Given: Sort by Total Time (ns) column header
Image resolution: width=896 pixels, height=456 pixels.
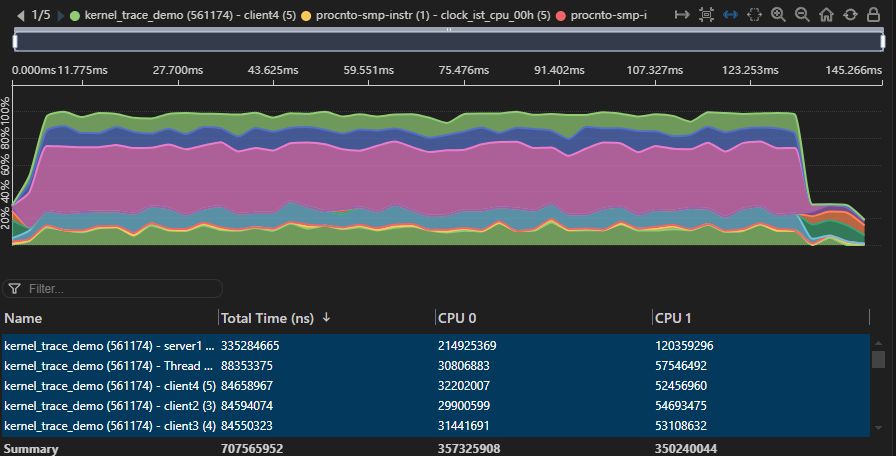Looking at the screenshot, I should coord(268,318).
